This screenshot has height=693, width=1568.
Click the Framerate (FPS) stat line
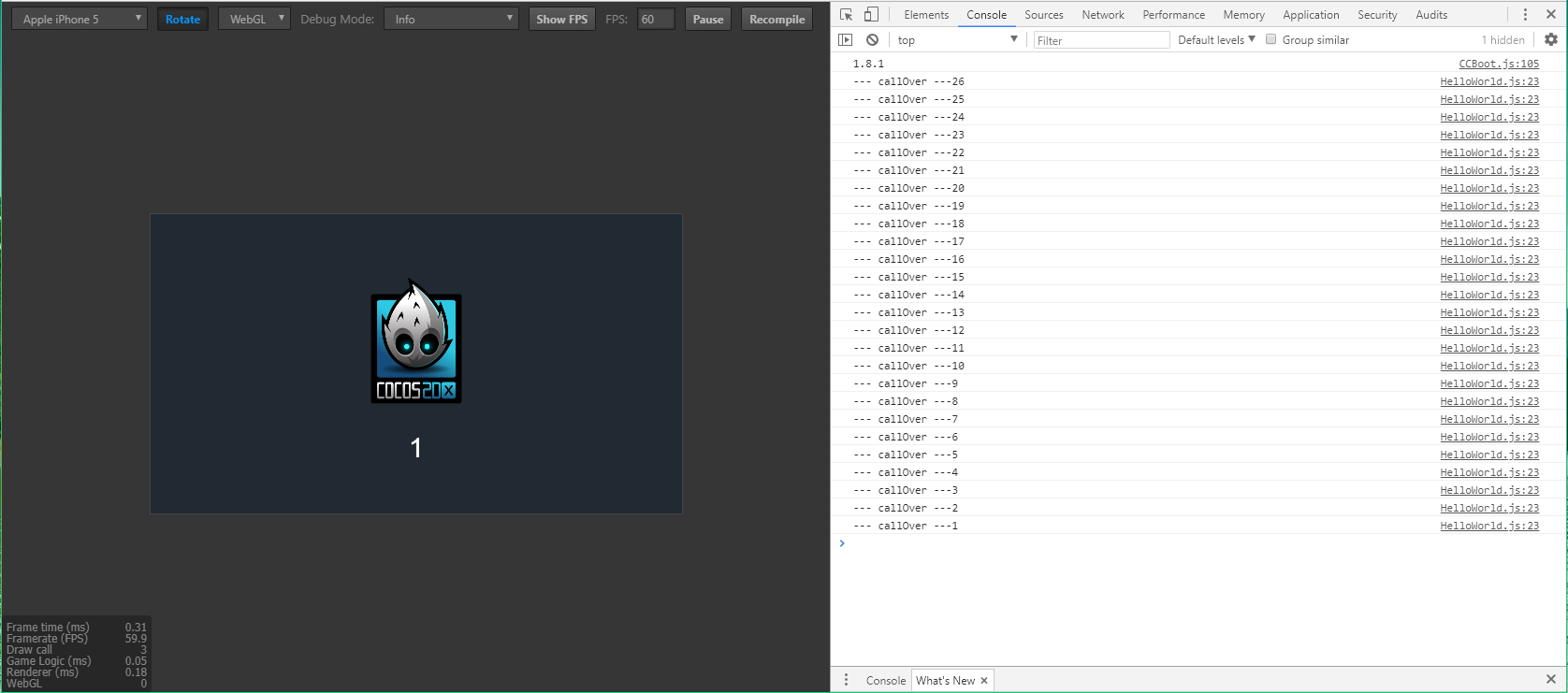pos(77,639)
